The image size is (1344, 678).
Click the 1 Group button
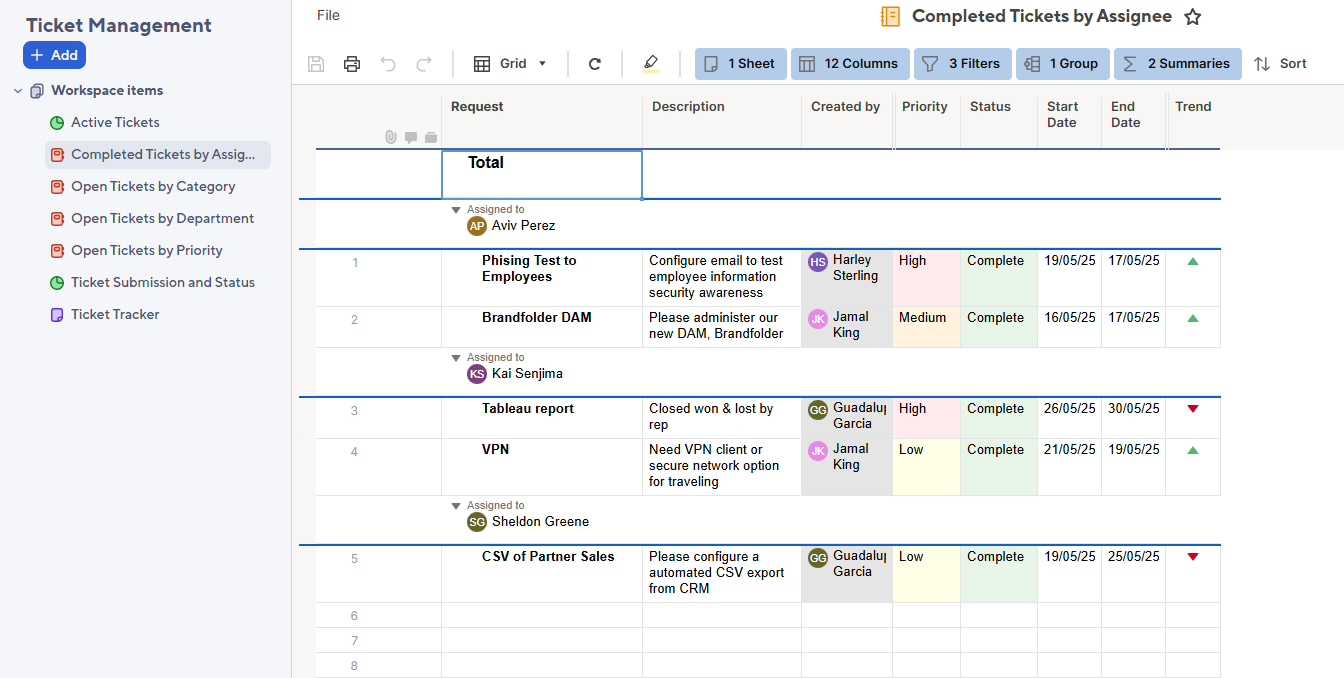(x=1063, y=64)
